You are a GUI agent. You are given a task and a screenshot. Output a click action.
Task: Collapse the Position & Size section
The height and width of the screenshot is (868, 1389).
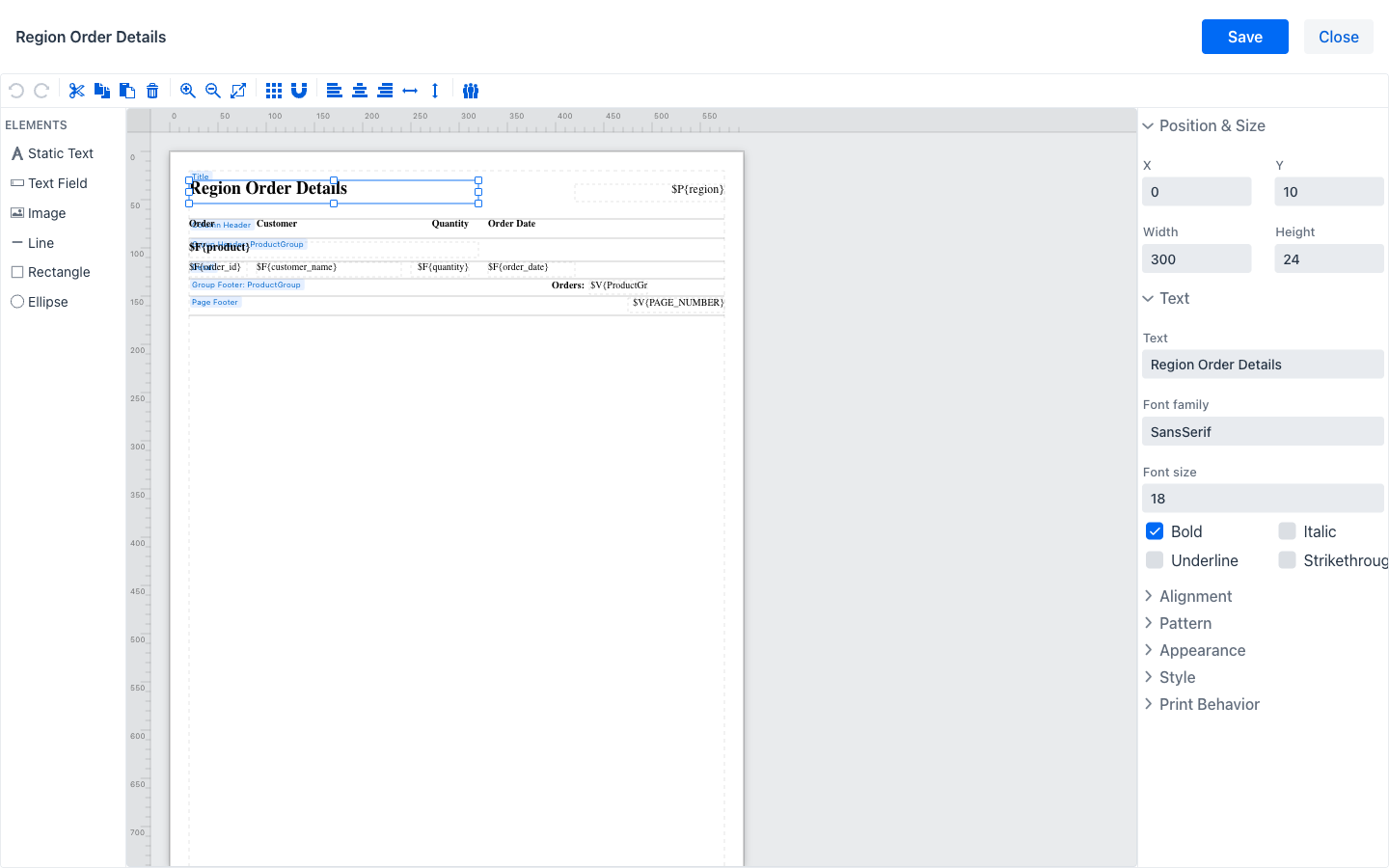1204,125
